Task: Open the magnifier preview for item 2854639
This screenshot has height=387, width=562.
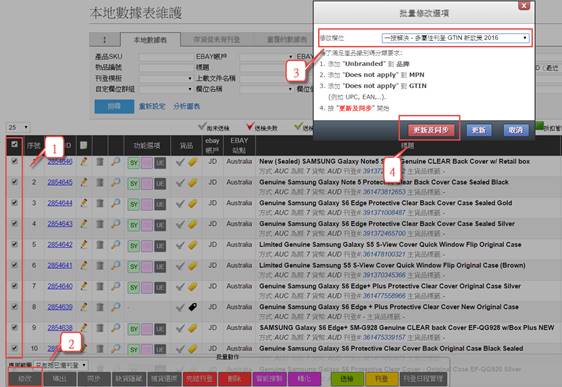Action: tap(115, 307)
